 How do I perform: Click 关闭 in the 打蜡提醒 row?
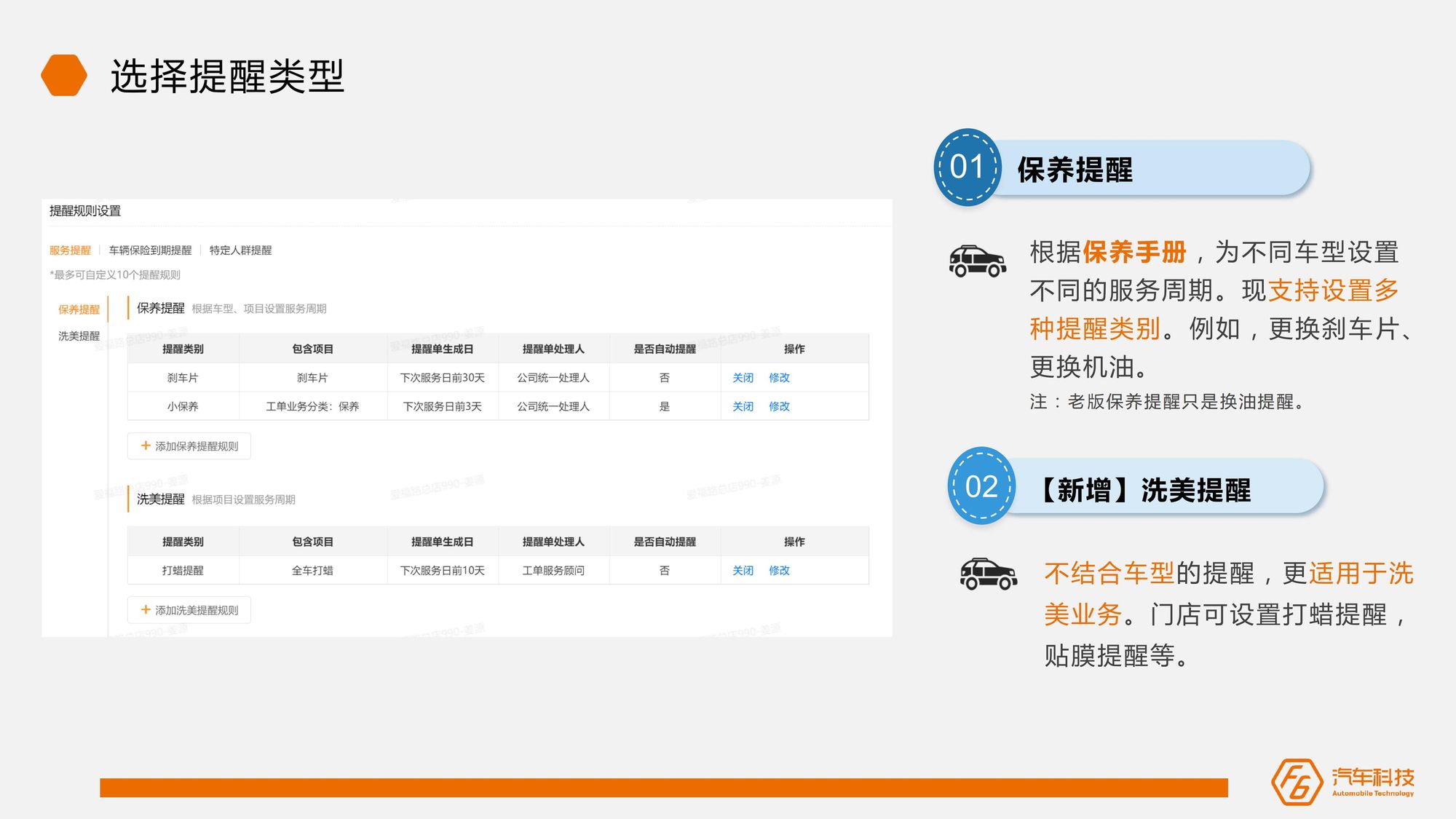click(x=743, y=571)
